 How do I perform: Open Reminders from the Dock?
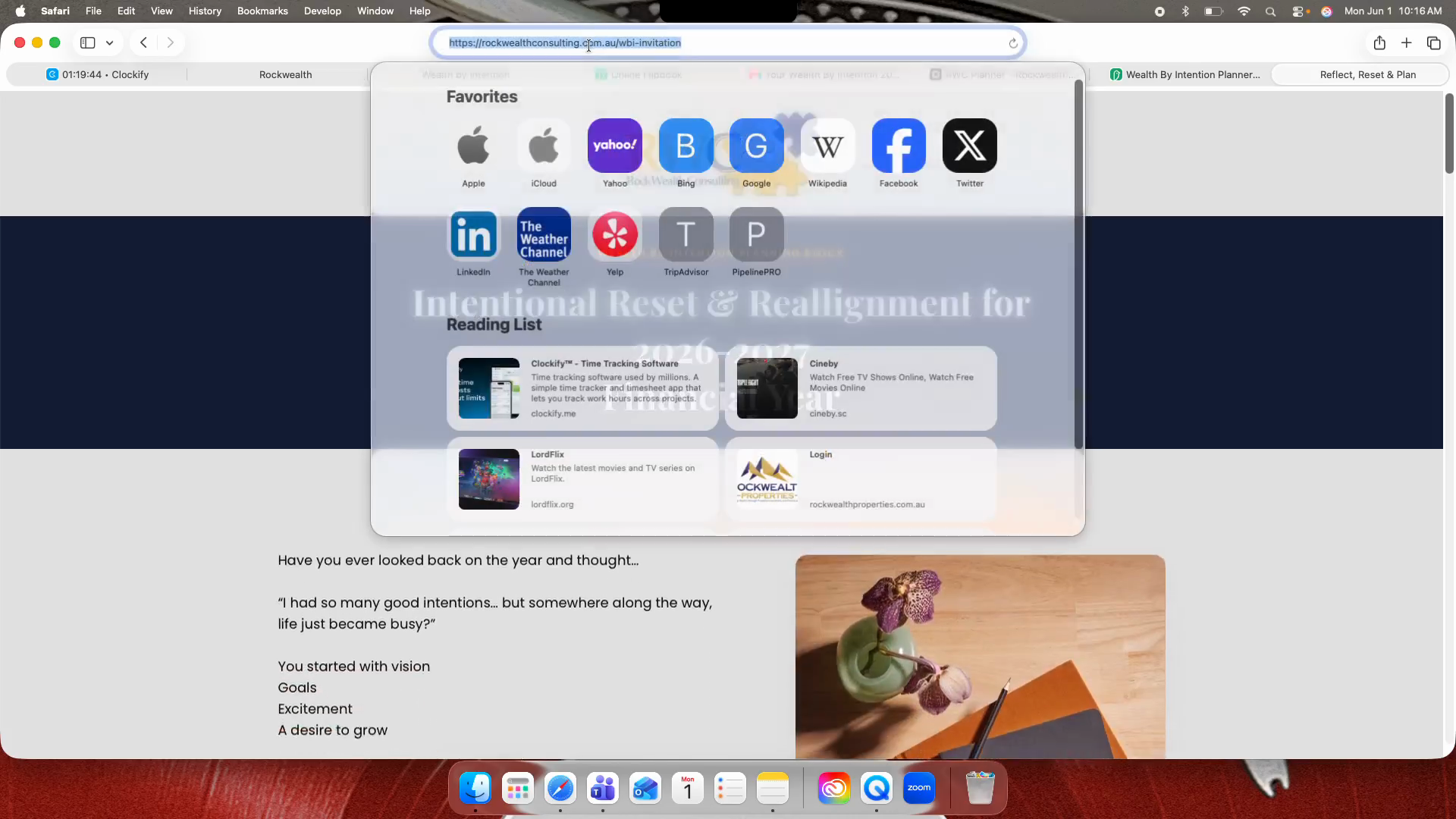click(730, 789)
